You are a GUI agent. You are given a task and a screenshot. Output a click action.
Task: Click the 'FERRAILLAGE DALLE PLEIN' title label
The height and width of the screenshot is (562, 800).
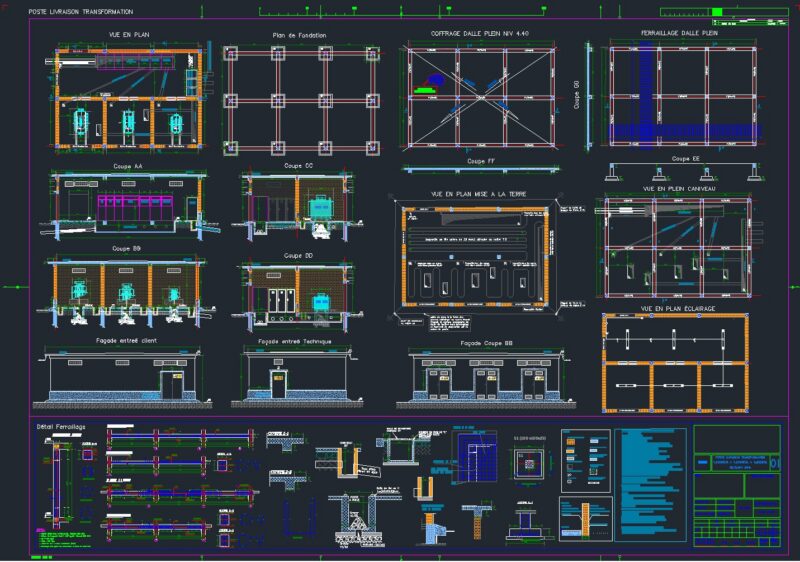click(x=679, y=33)
